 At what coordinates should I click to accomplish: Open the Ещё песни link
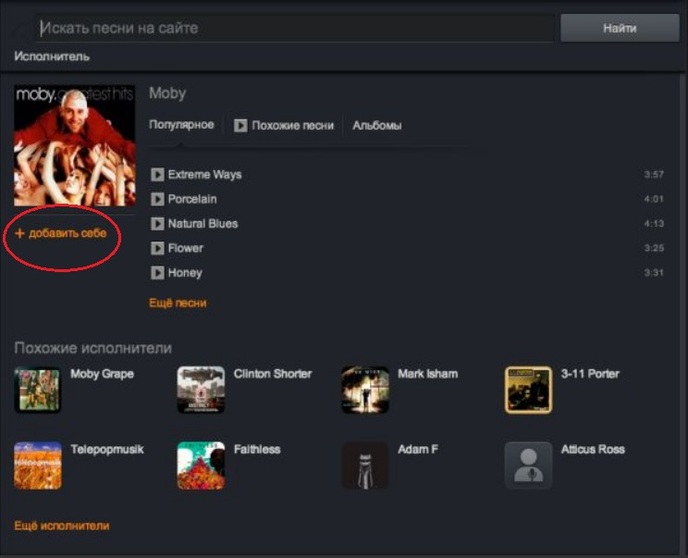(178, 303)
